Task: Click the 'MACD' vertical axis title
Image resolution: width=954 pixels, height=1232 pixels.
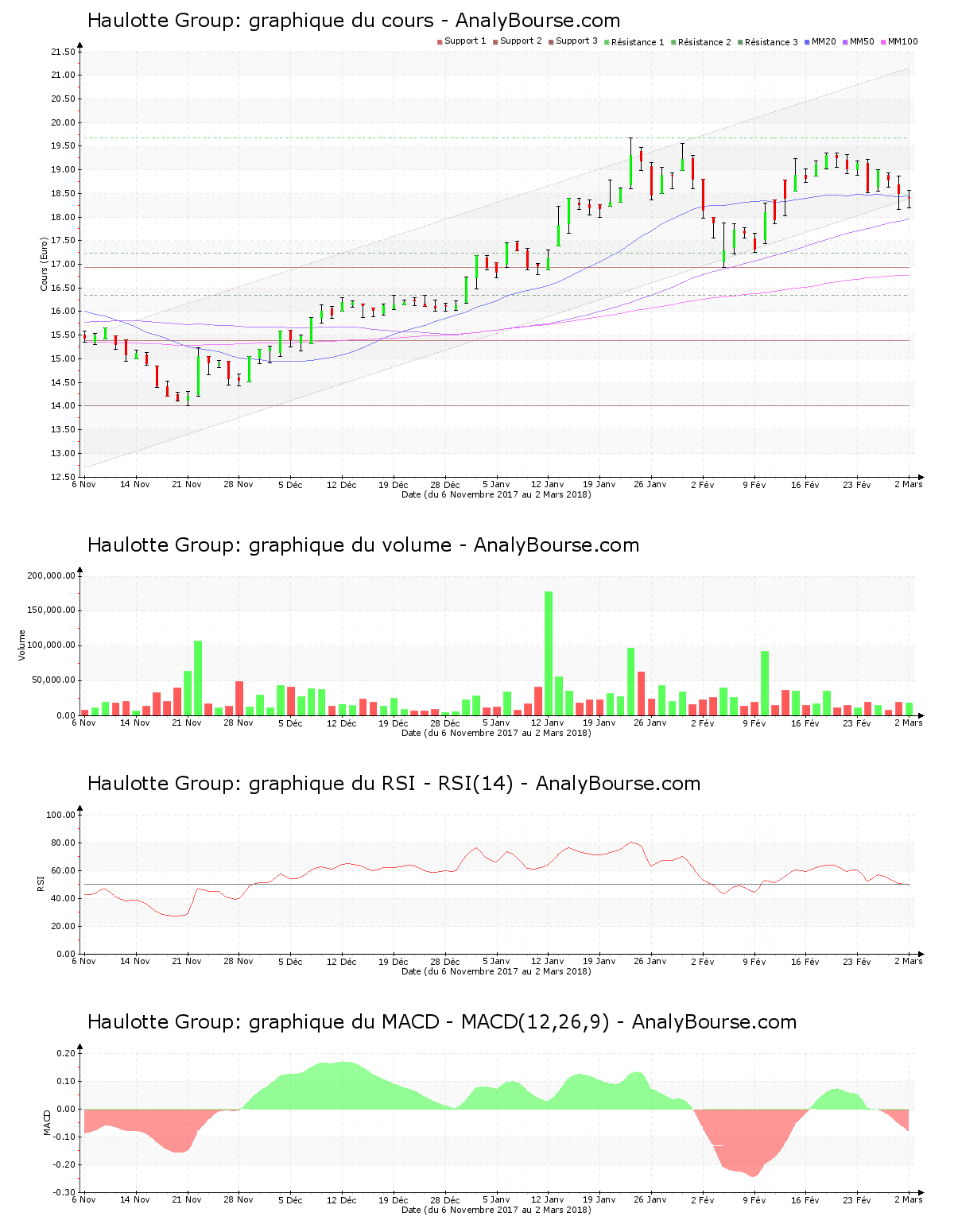Action: coord(47,1122)
